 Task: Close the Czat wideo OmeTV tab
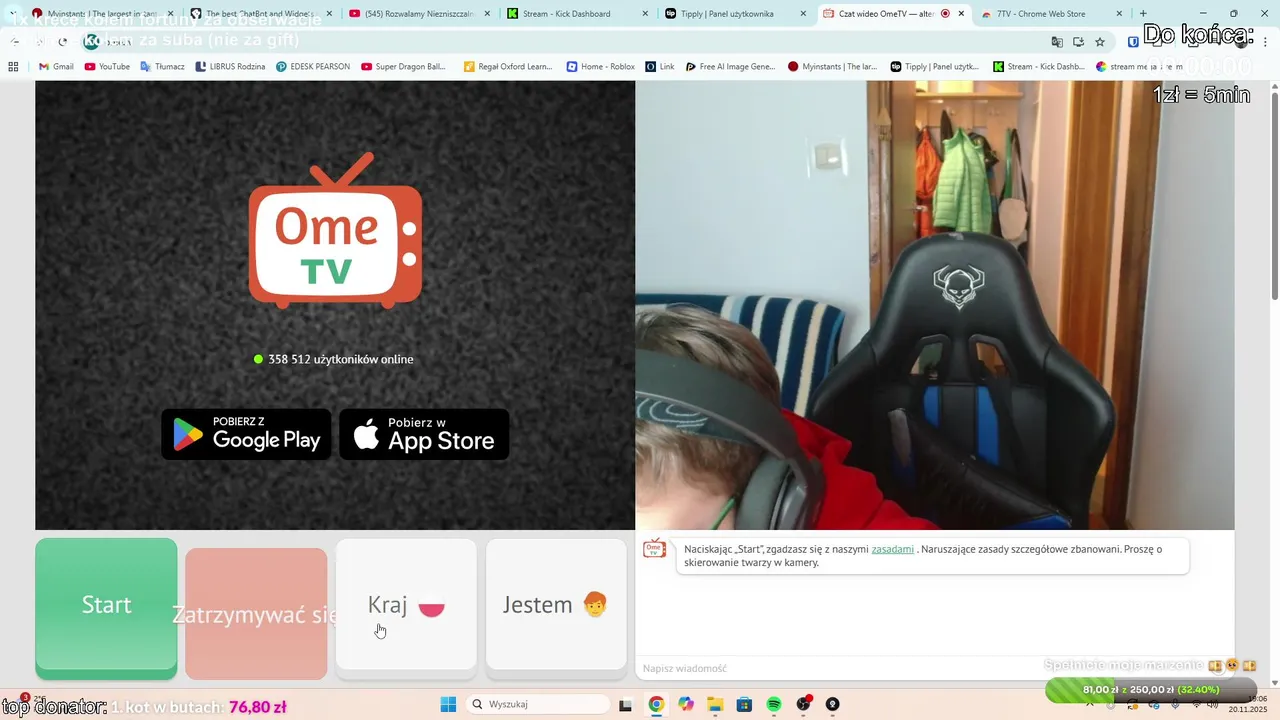[x=961, y=14]
